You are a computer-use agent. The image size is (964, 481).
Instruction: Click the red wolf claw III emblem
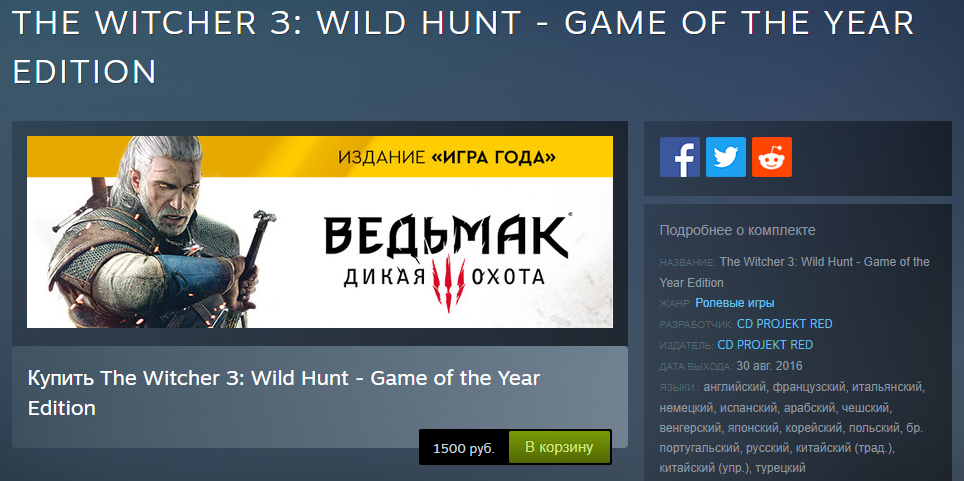coord(448,282)
